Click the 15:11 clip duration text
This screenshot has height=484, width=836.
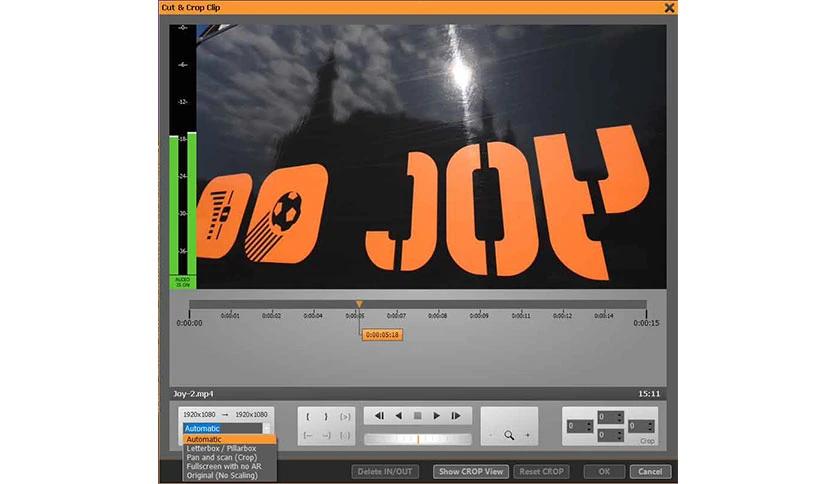point(649,394)
